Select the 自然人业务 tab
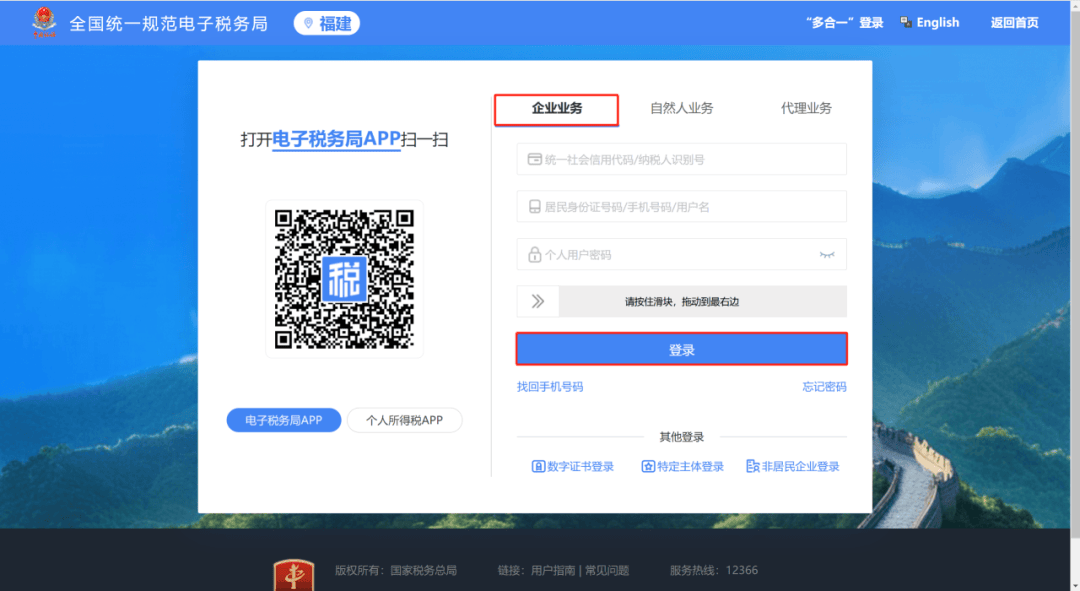The height and width of the screenshot is (591, 1080). (x=681, y=108)
